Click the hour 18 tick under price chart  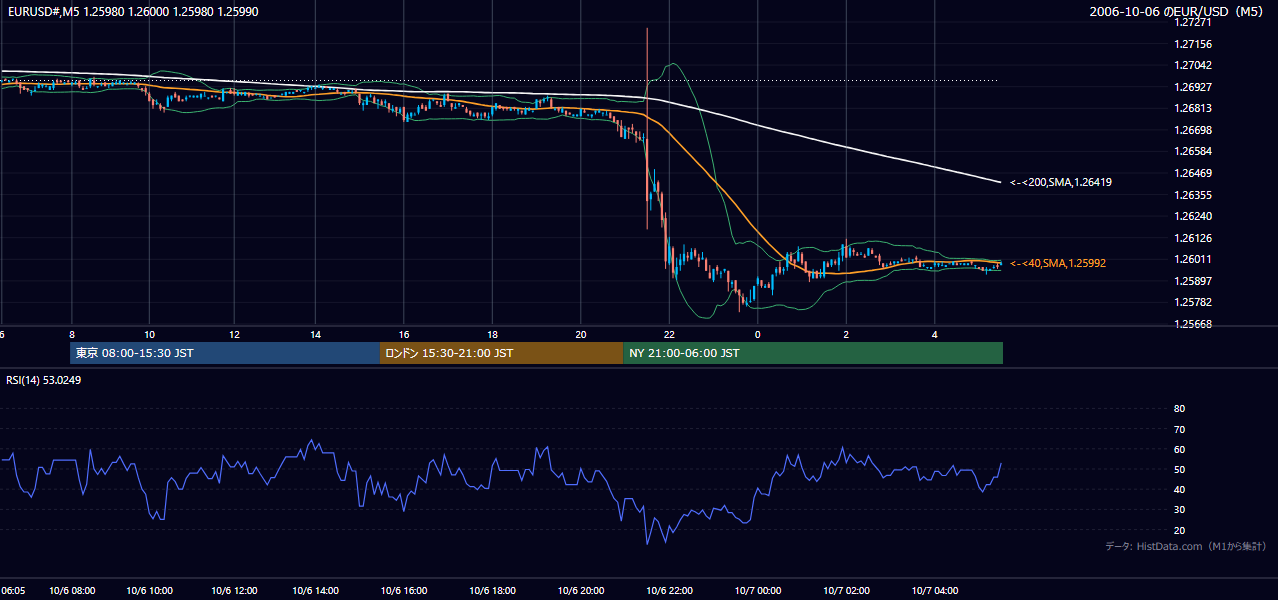click(x=493, y=334)
